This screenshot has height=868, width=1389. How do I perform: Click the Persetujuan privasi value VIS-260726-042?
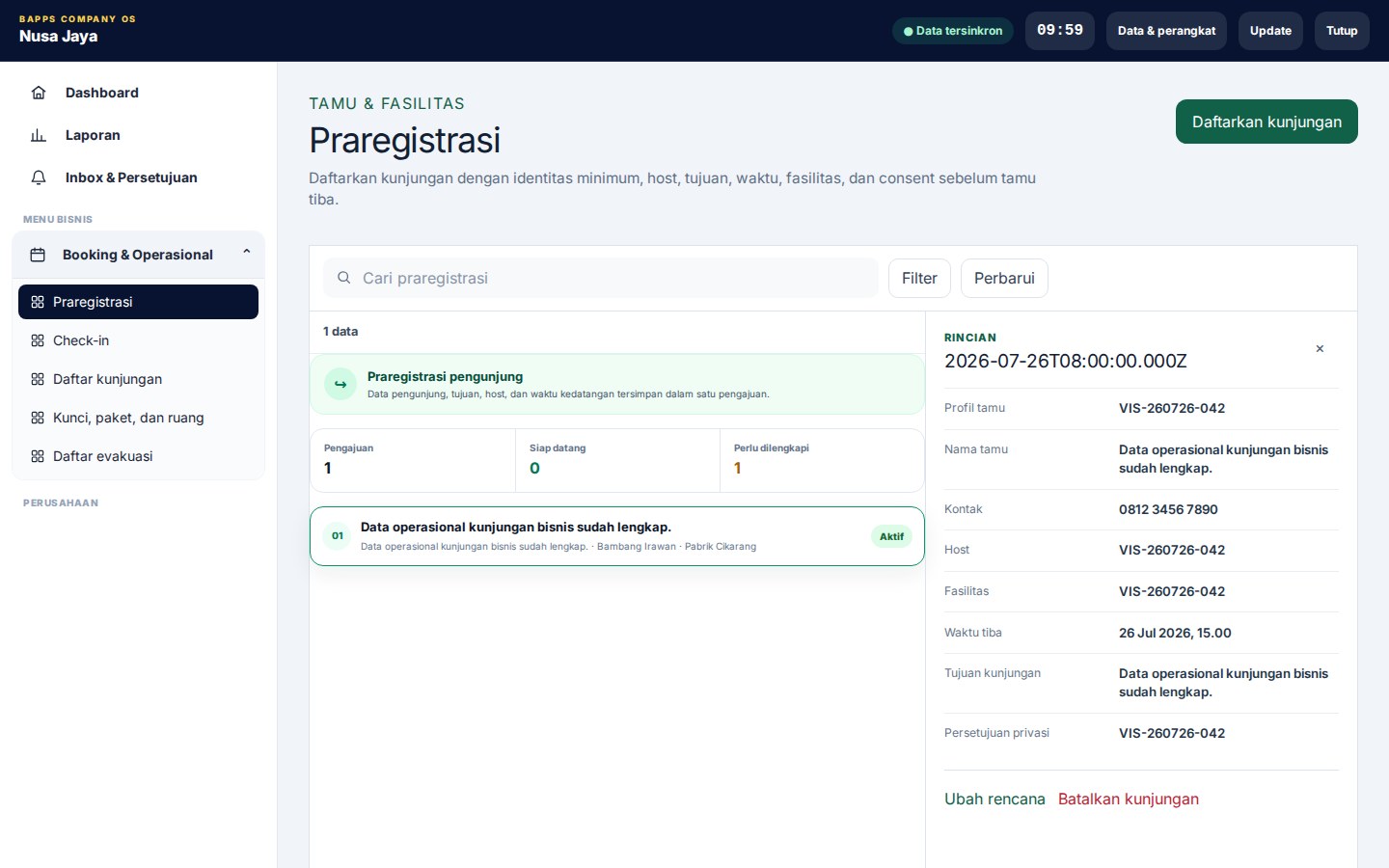pyautogui.click(x=1172, y=733)
